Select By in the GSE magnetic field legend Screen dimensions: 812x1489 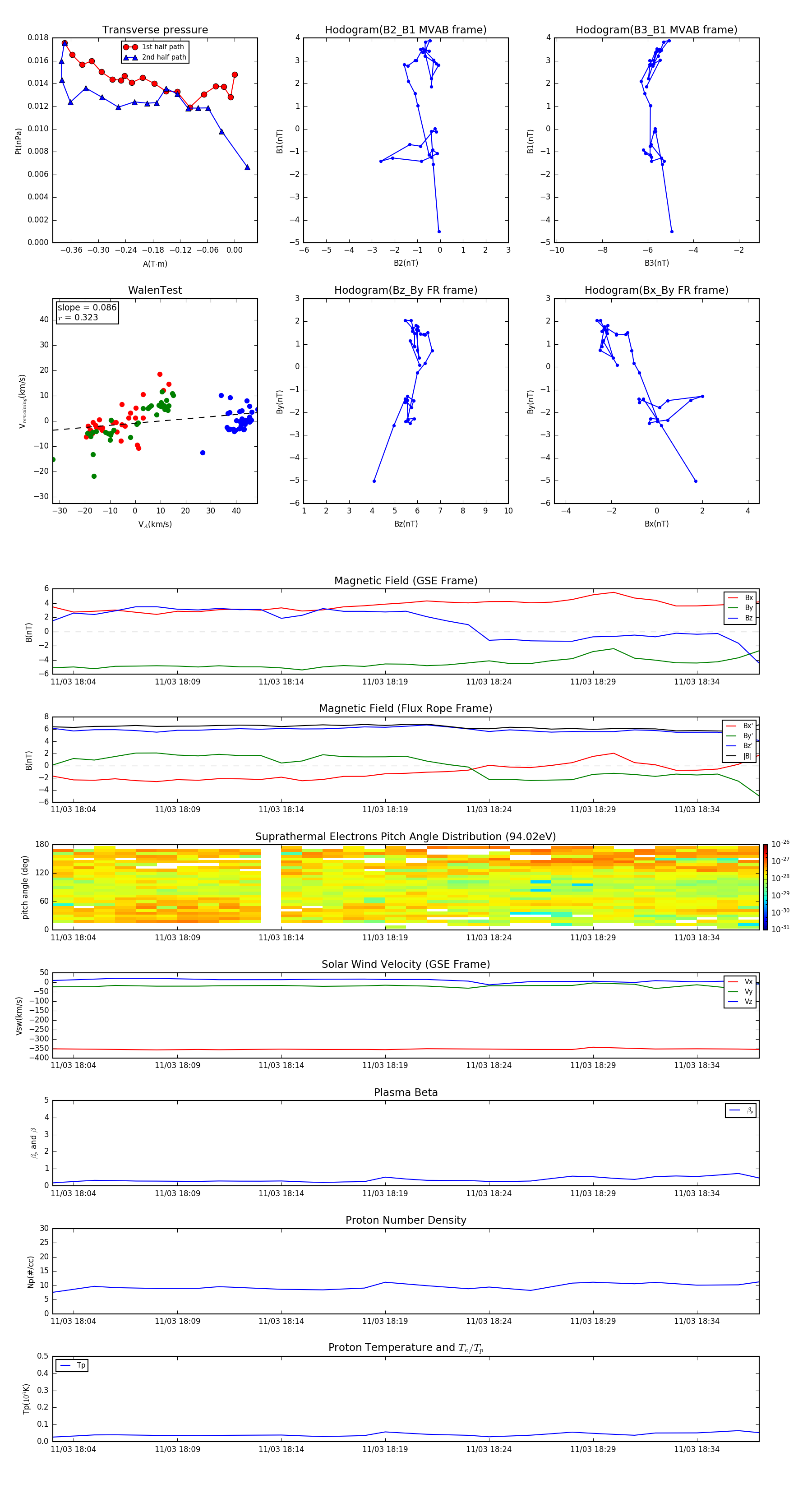pyautogui.click(x=740, y=607)
